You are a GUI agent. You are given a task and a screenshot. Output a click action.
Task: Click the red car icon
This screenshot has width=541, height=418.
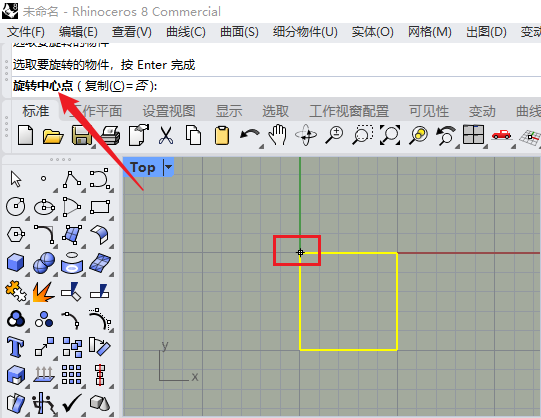(501, 134)
